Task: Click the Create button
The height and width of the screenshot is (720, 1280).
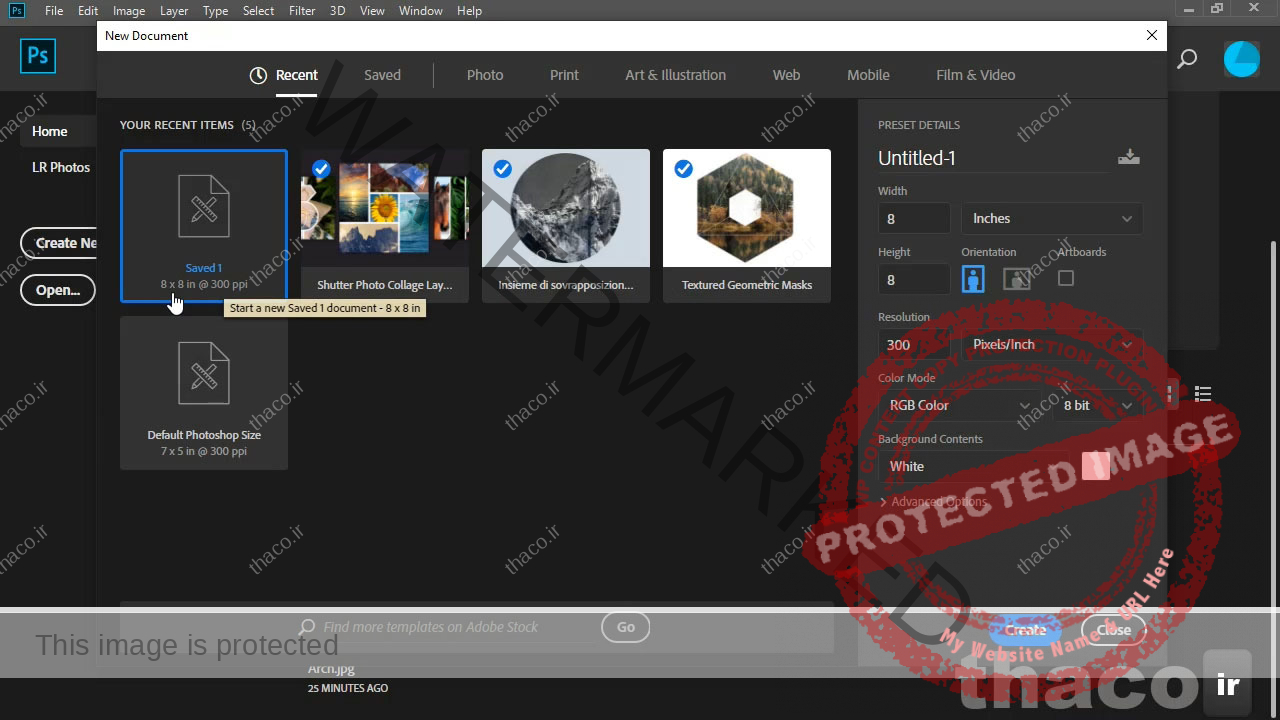Action: [1025, 630]
